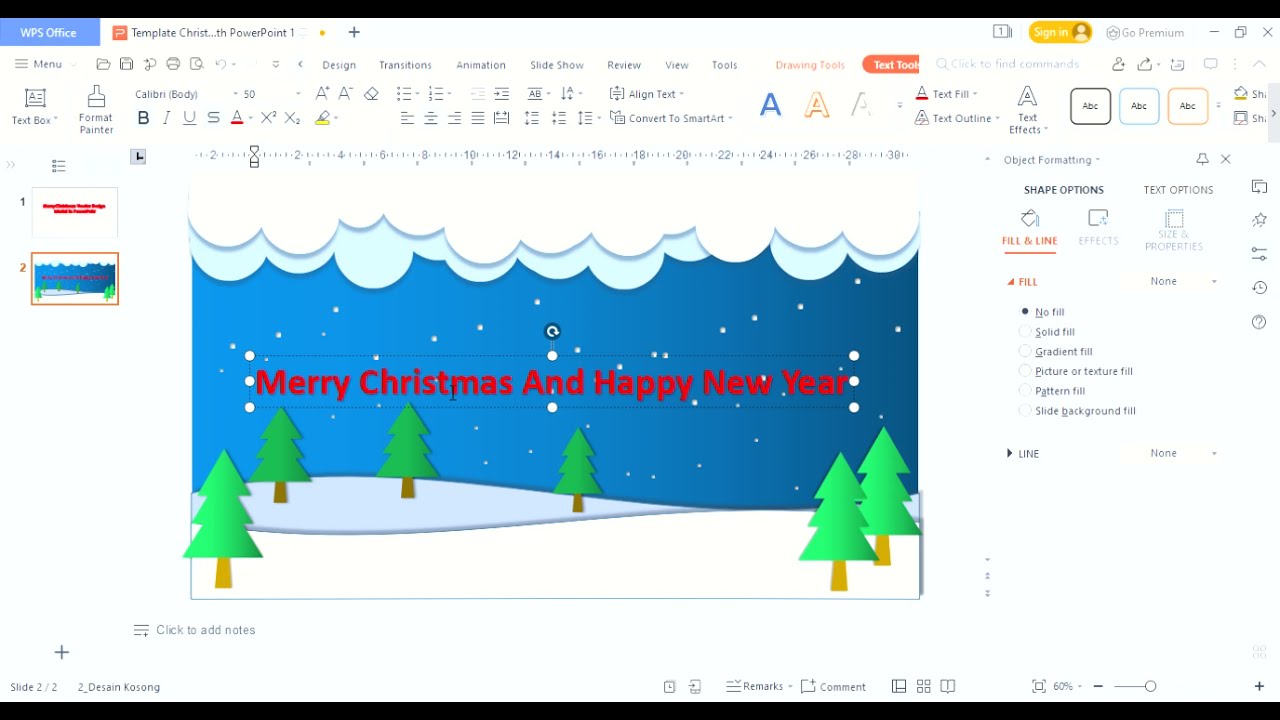Select slide 1 thumbnail
Screen dimensions: 1280x720
pos(75,212)
